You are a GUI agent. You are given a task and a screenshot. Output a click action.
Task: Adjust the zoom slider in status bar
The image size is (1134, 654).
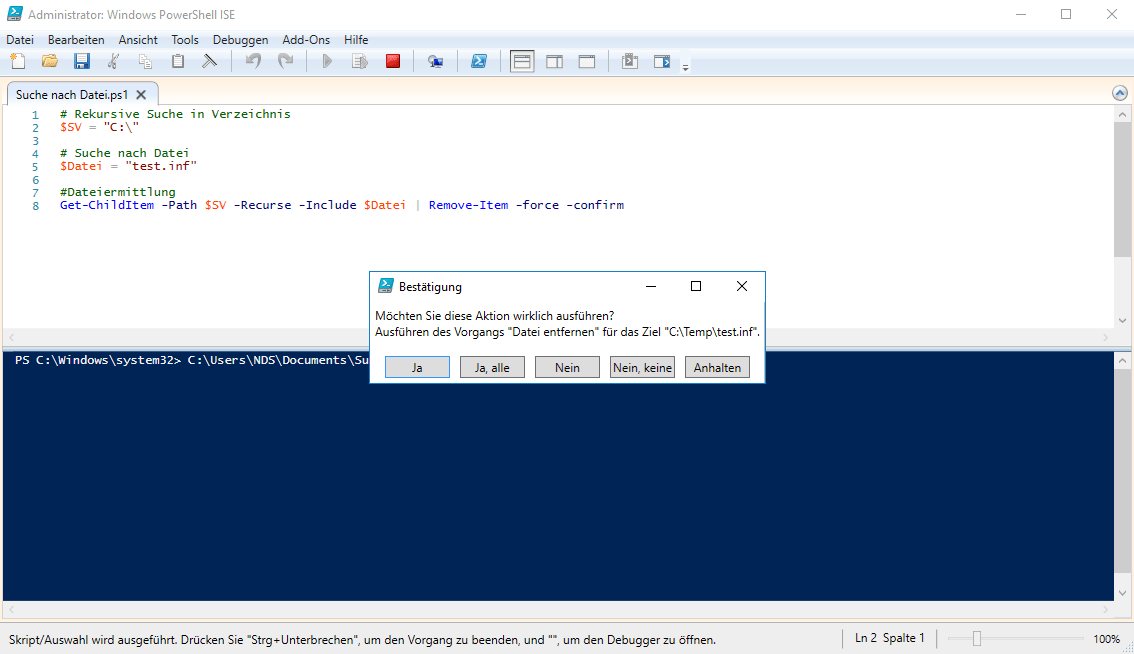977,638
